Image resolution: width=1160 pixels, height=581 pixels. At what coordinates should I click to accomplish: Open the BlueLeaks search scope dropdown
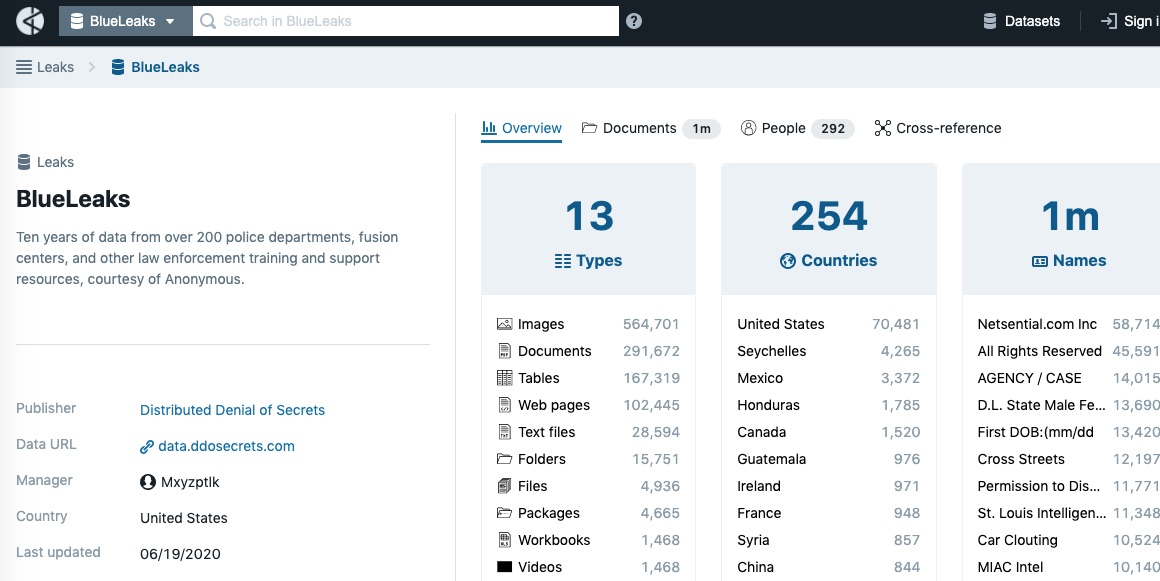click(x=124, y=21)
